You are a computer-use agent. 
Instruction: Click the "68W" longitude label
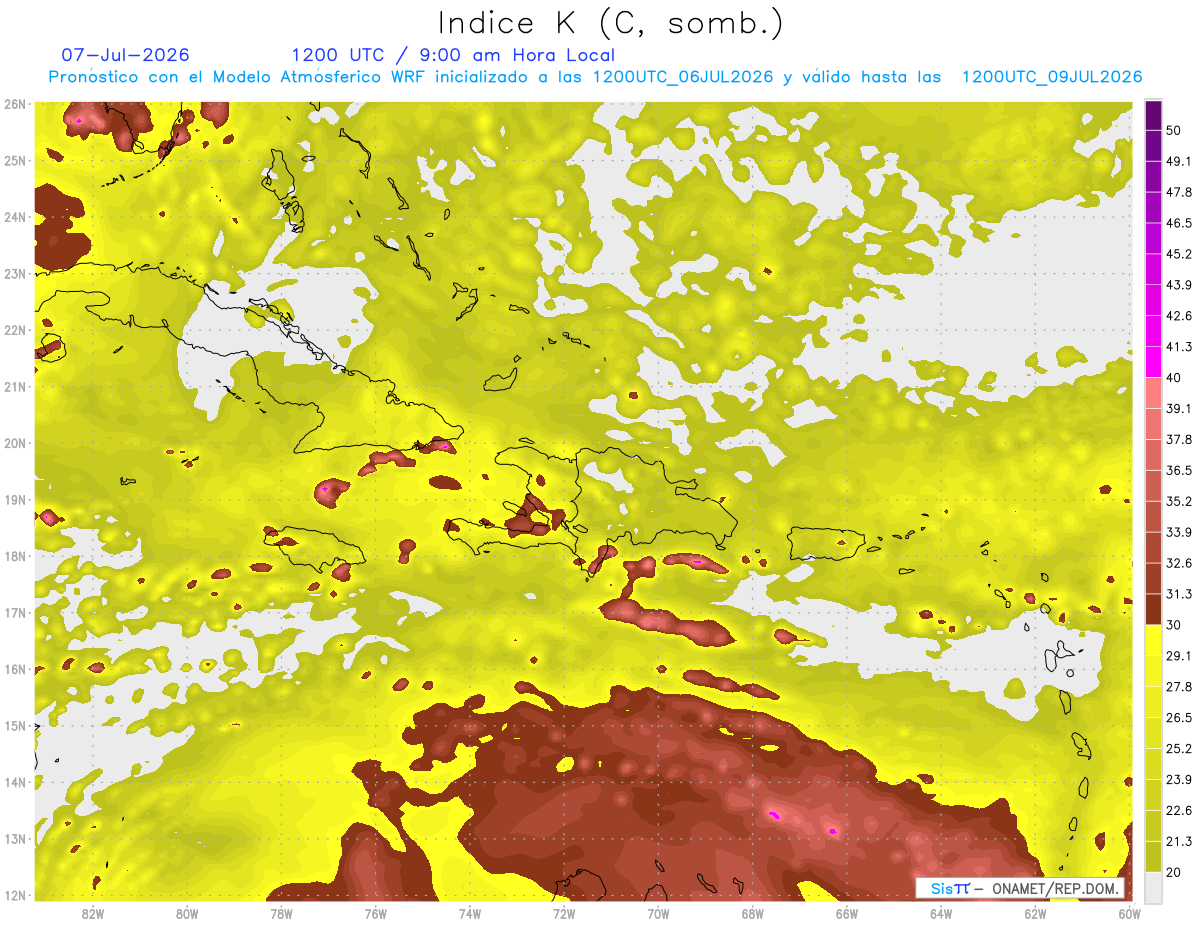point(752,913)
